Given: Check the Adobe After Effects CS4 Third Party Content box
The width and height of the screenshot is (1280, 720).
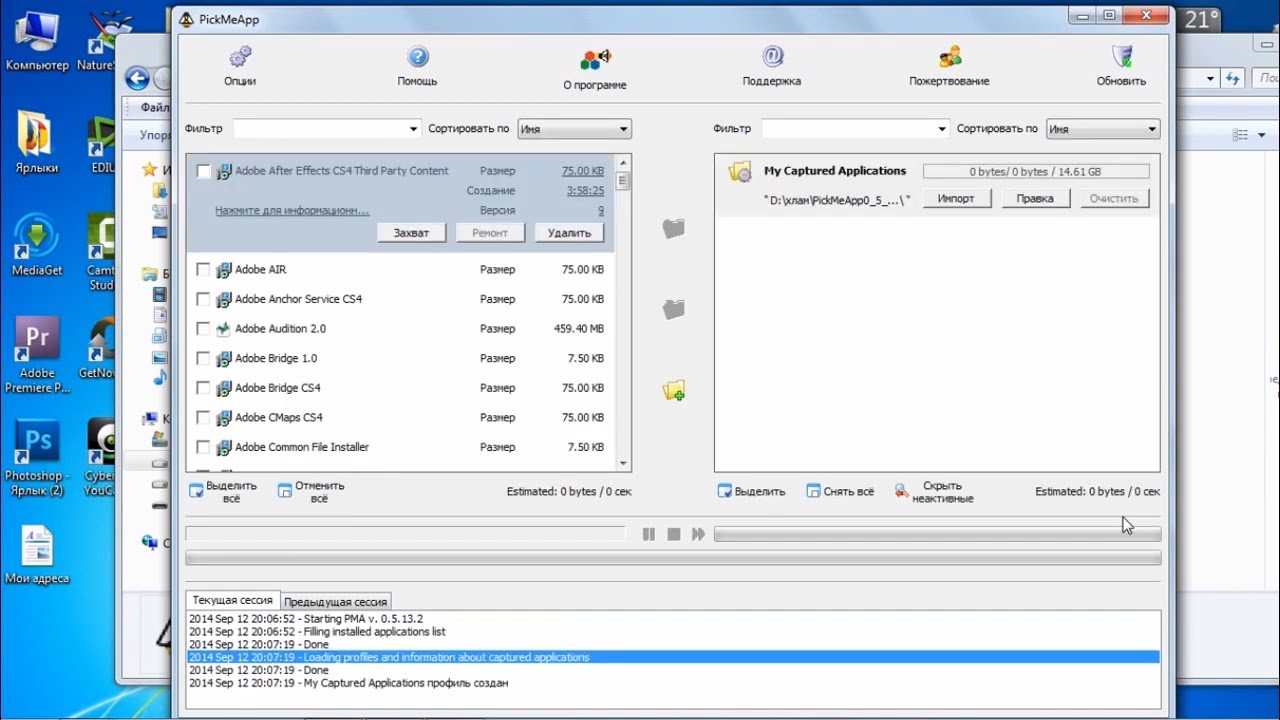Looking at the screenshot, I should pyautogui.click(x=204, y=172).
